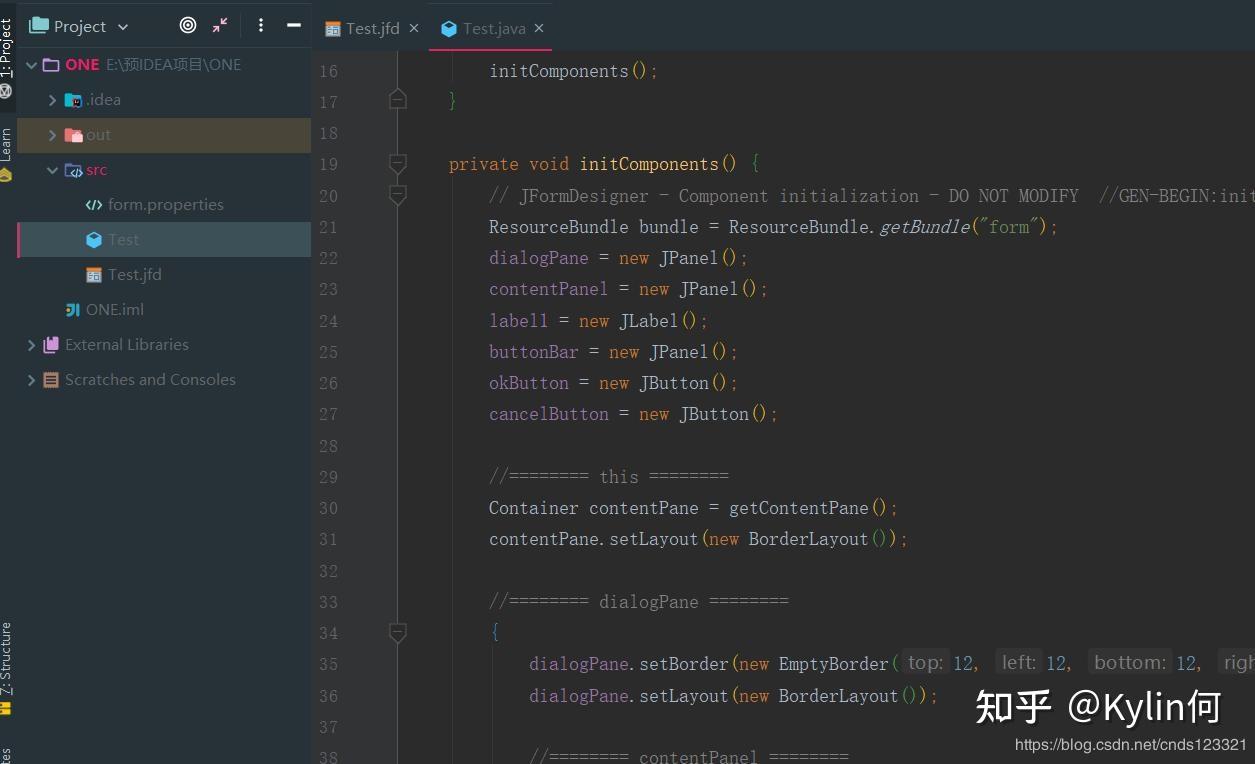
Task: Close the Test.java editor tab
Action: click(540, 28)
